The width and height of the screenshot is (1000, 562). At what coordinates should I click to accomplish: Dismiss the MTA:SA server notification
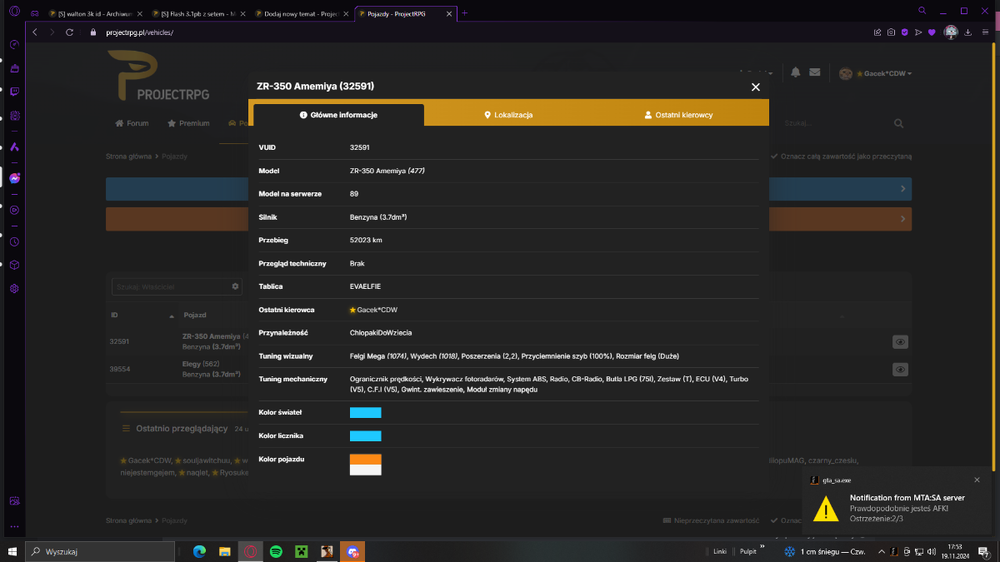click(976, 480)
